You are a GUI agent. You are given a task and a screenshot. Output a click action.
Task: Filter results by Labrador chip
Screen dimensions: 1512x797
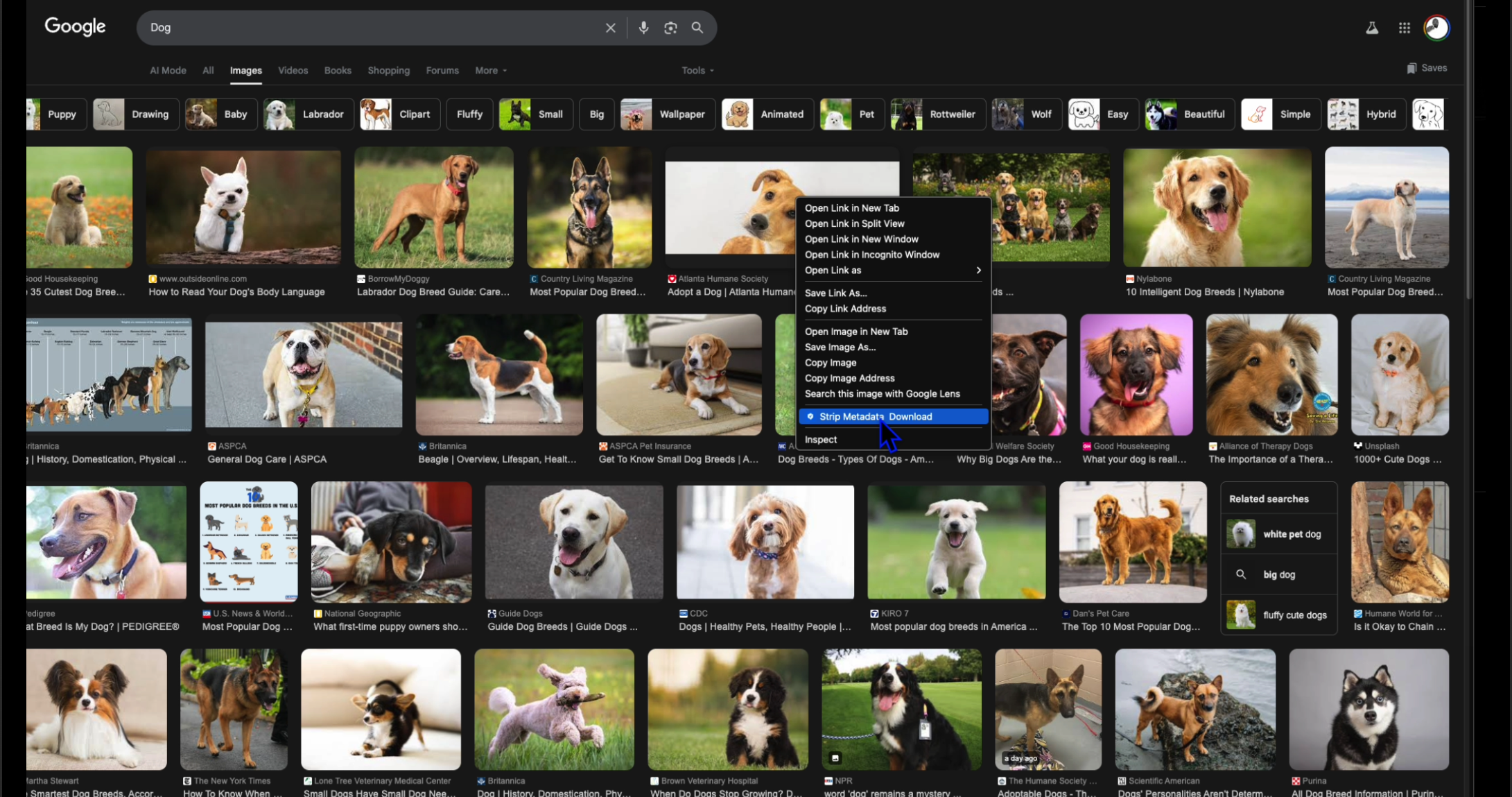[309, 114]
